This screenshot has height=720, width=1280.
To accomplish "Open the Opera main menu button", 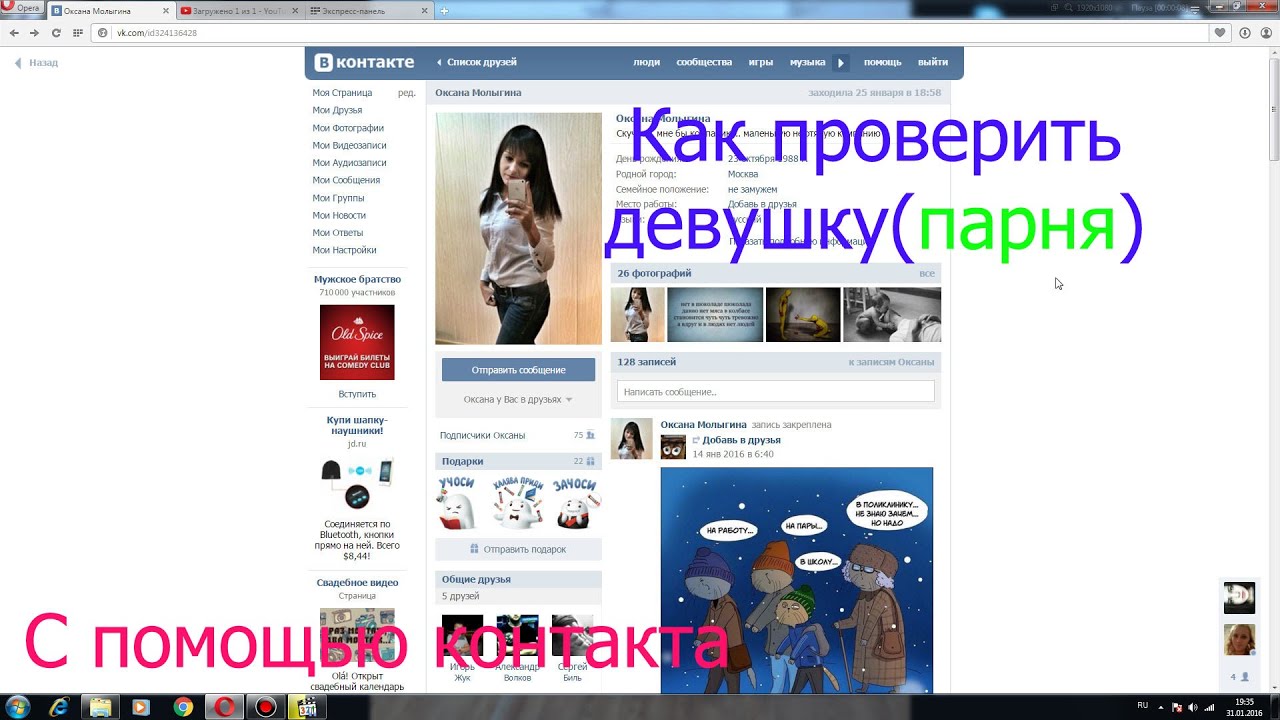I will point(22,8).
